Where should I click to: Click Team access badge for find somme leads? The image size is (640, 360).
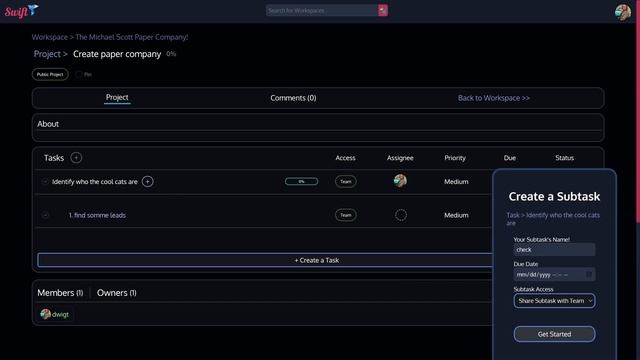click(346, 215)
